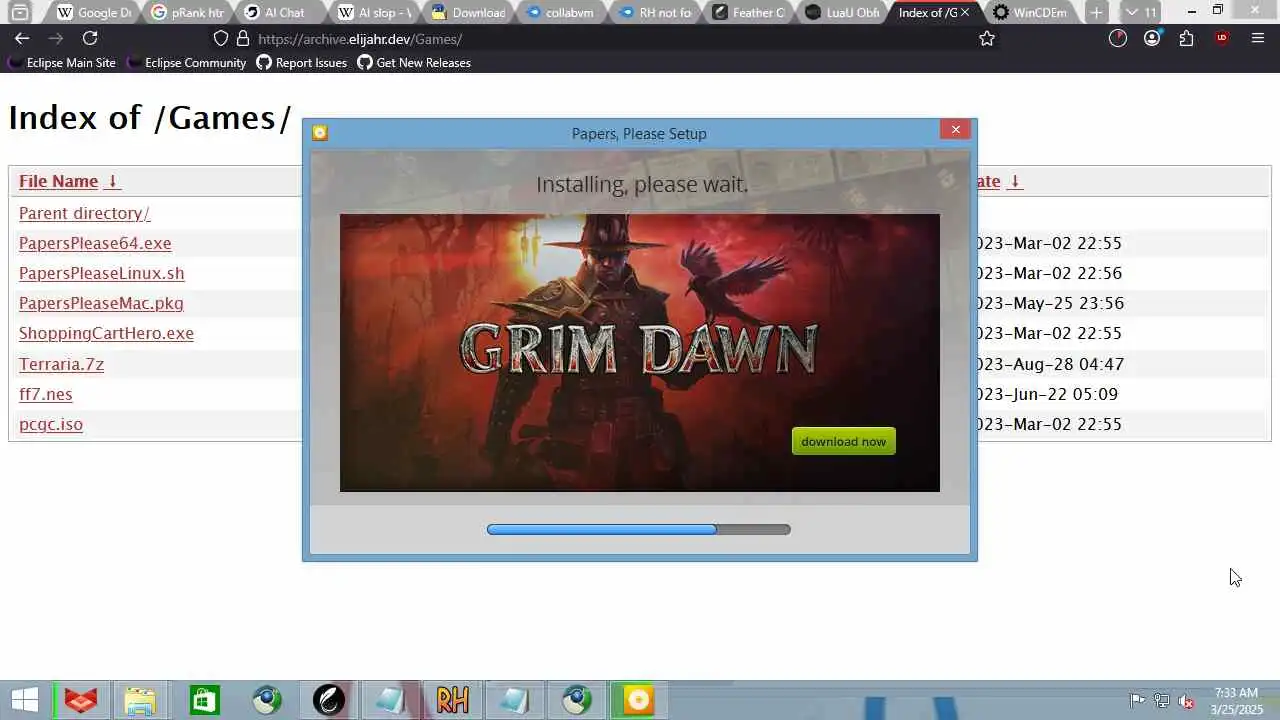Open the Action Center flag tray icon
This screenshot has height=720, width=1280.
[x=1137, y=701]
